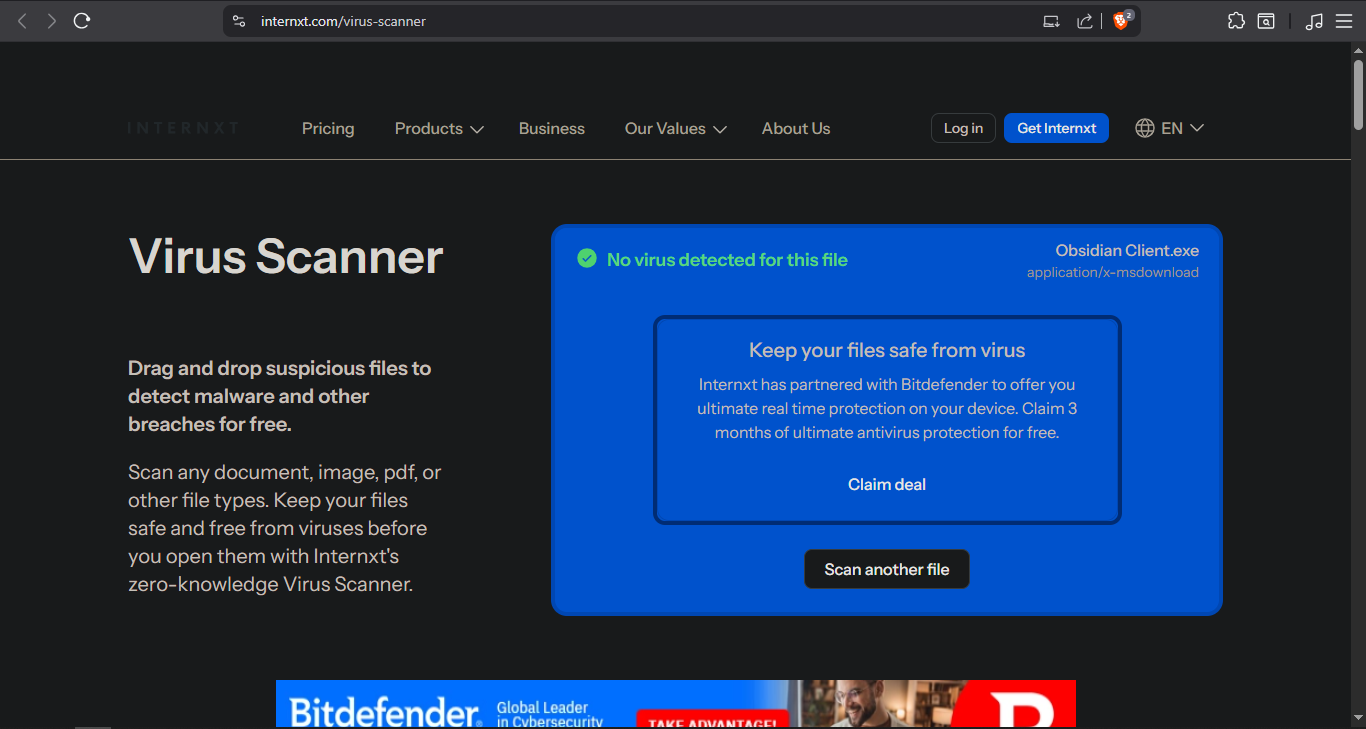Click the green checkmark status icon
This screenshot has height=729, width=1366.
(587, 259)
